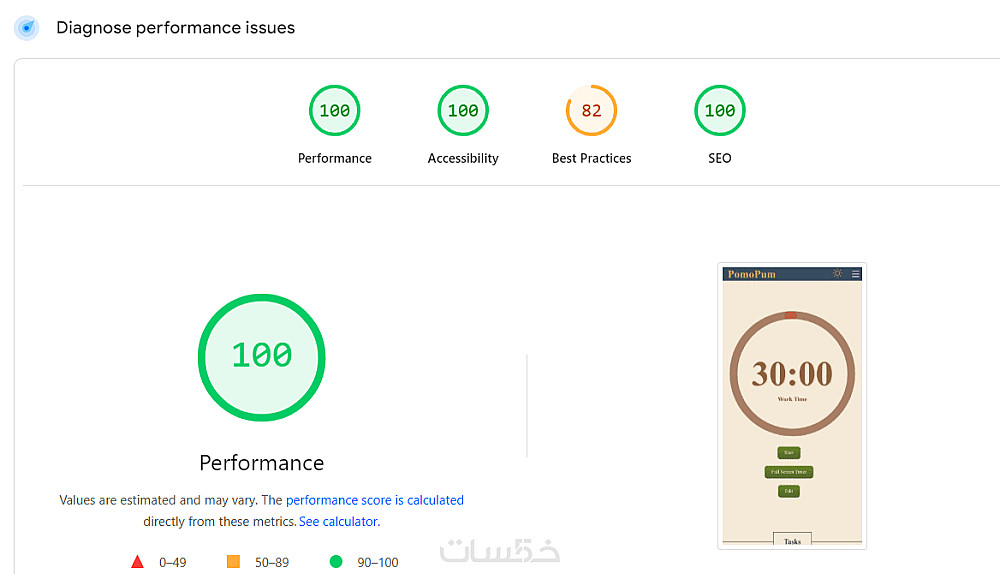
Task: Click the bottom small green button in screenshot
Action: 789,491
